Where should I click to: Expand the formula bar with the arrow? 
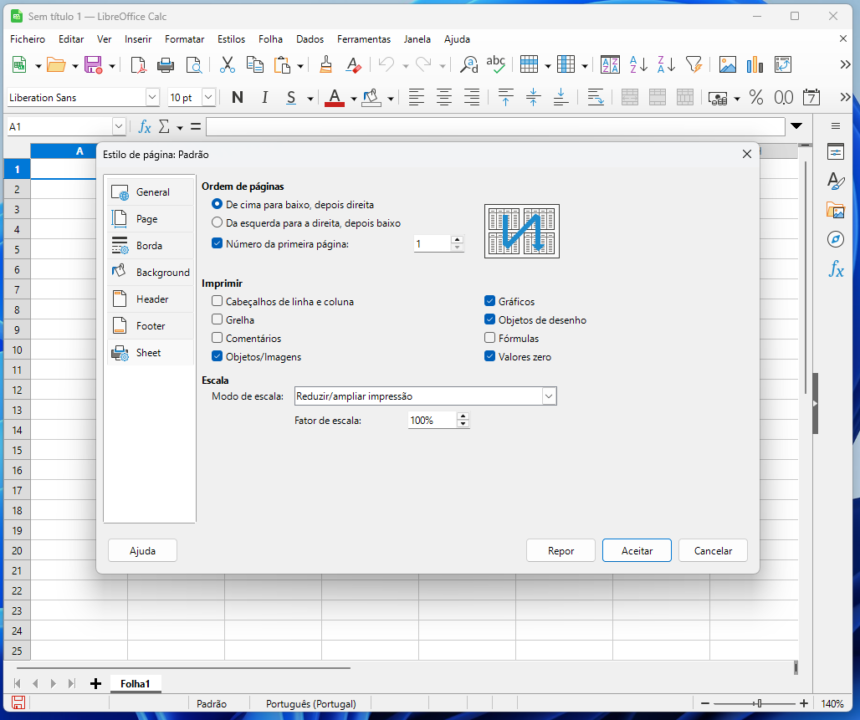(x=796, y=127)
